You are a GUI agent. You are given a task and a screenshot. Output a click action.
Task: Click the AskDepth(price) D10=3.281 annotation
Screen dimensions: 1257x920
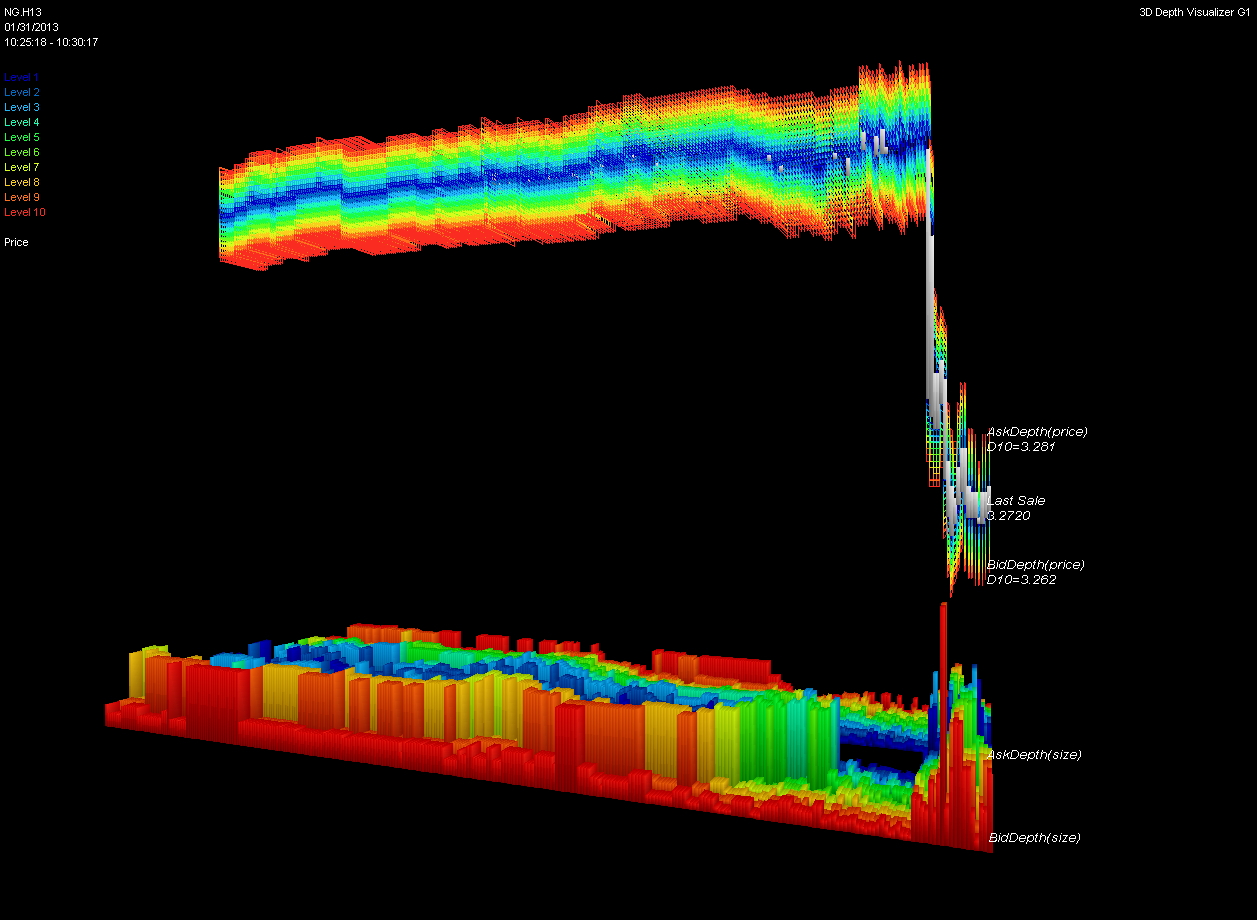(x=1037, y=439)
